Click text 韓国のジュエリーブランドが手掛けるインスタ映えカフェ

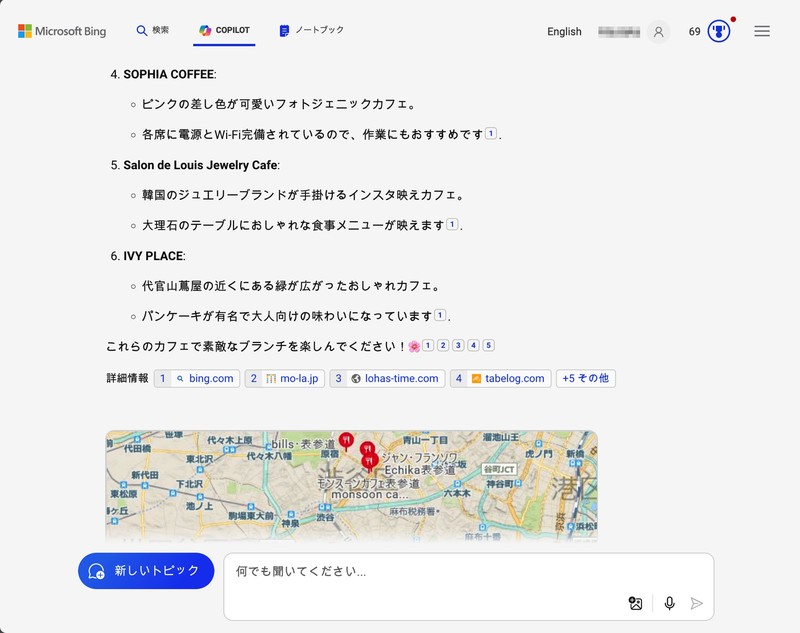[x=302, y=195]
